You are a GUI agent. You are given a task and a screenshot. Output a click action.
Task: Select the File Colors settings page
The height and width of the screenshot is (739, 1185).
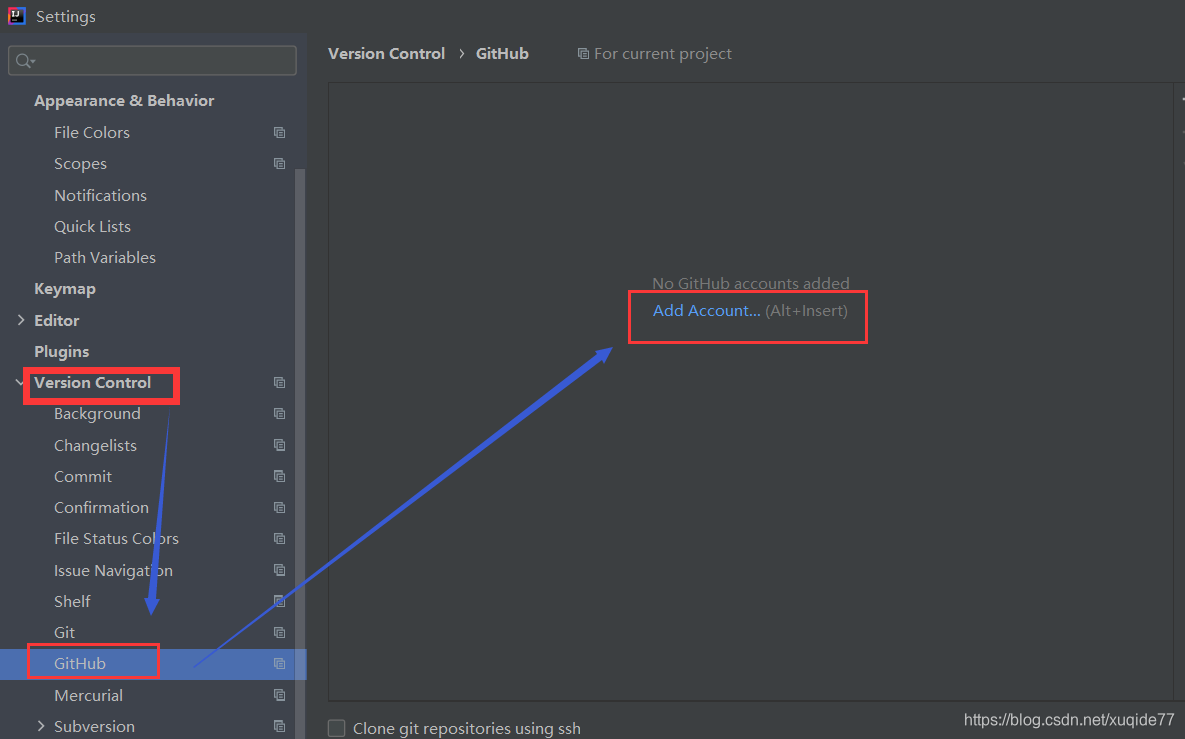[x=91, y=132]
